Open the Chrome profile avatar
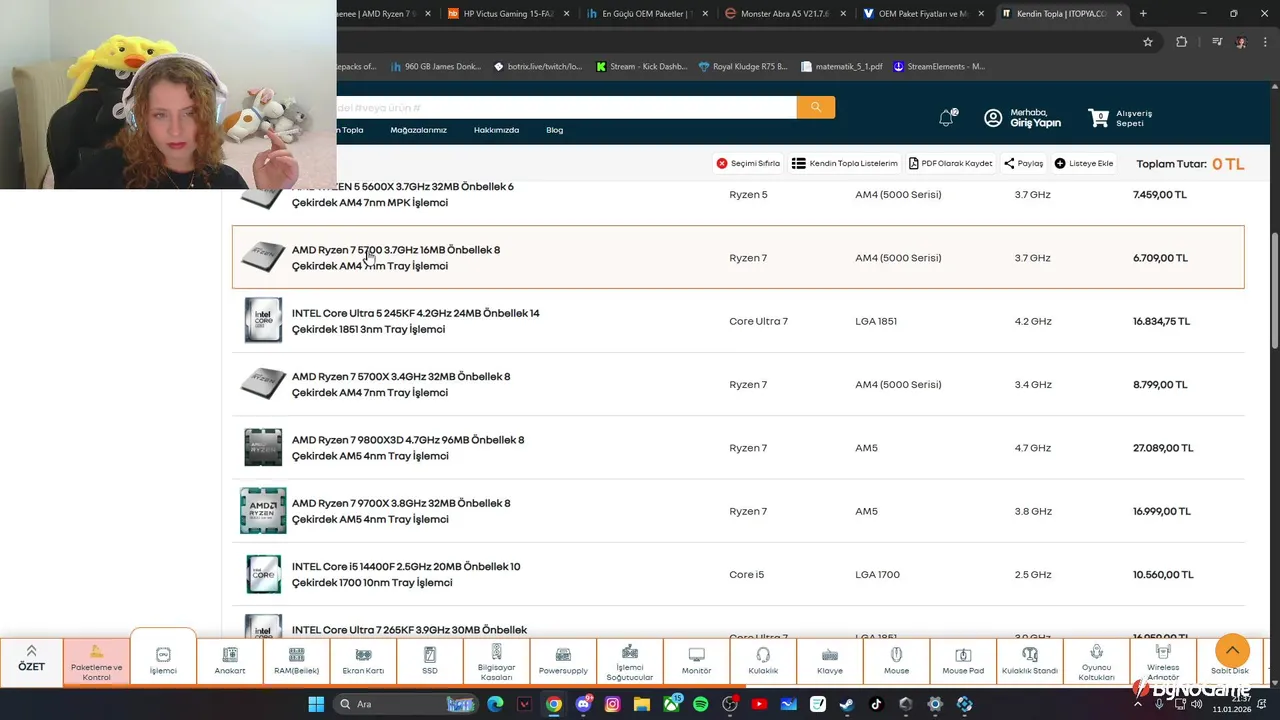 1241,42
